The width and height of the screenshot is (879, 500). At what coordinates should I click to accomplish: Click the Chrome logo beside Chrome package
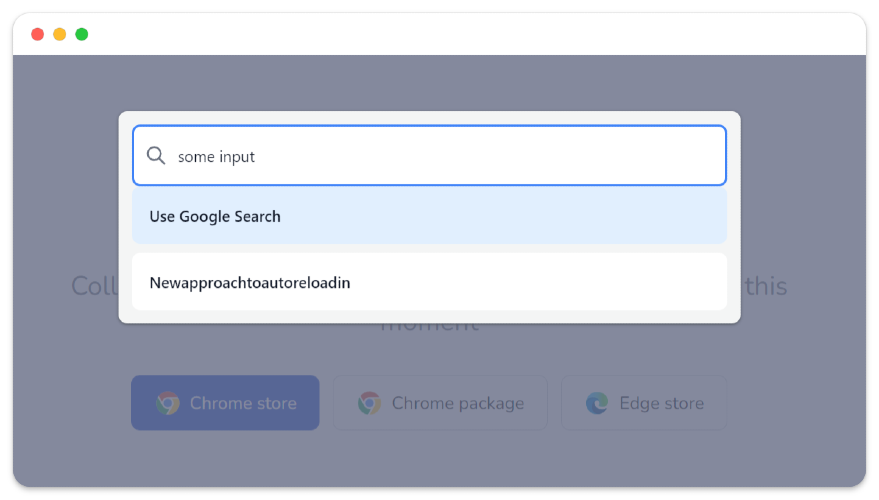(x=369, y=403)
